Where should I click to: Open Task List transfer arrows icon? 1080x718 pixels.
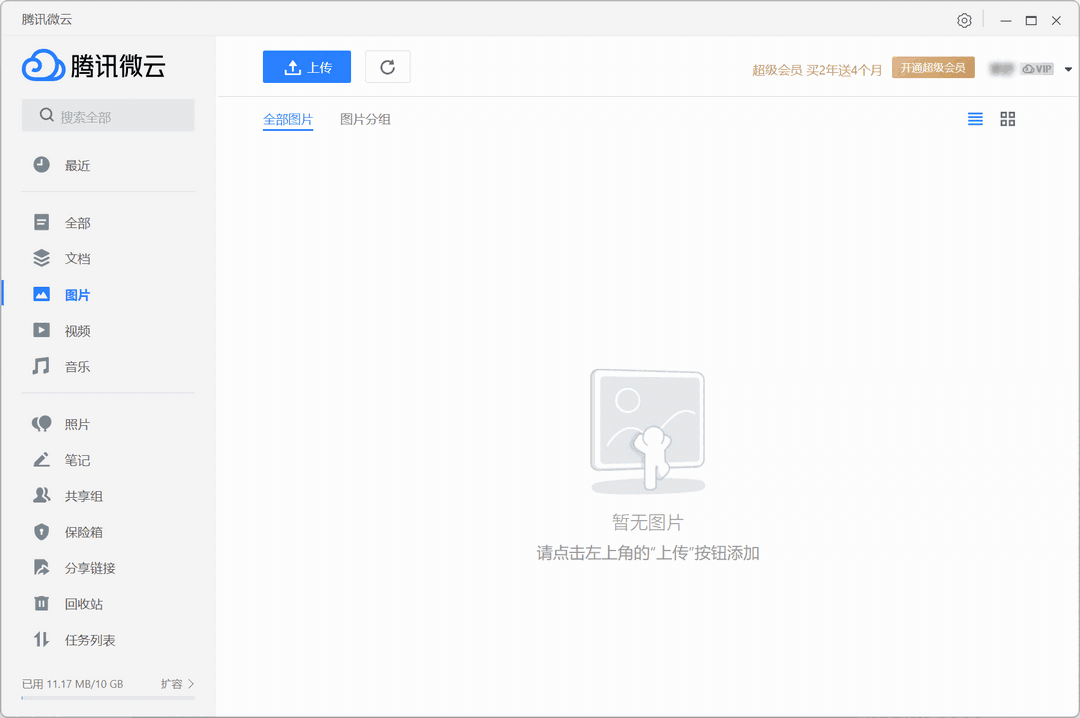[x=41, y=639]
